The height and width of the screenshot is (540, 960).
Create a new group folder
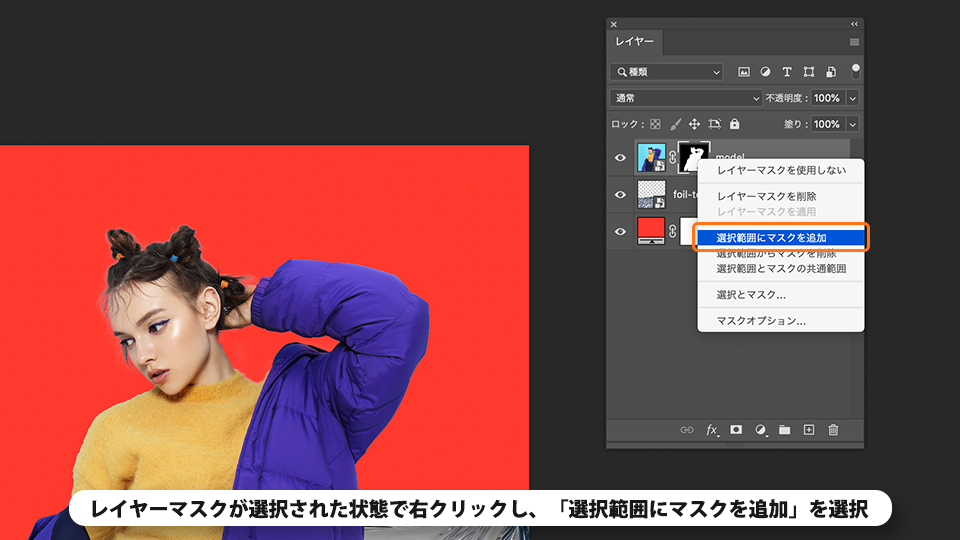784,430
